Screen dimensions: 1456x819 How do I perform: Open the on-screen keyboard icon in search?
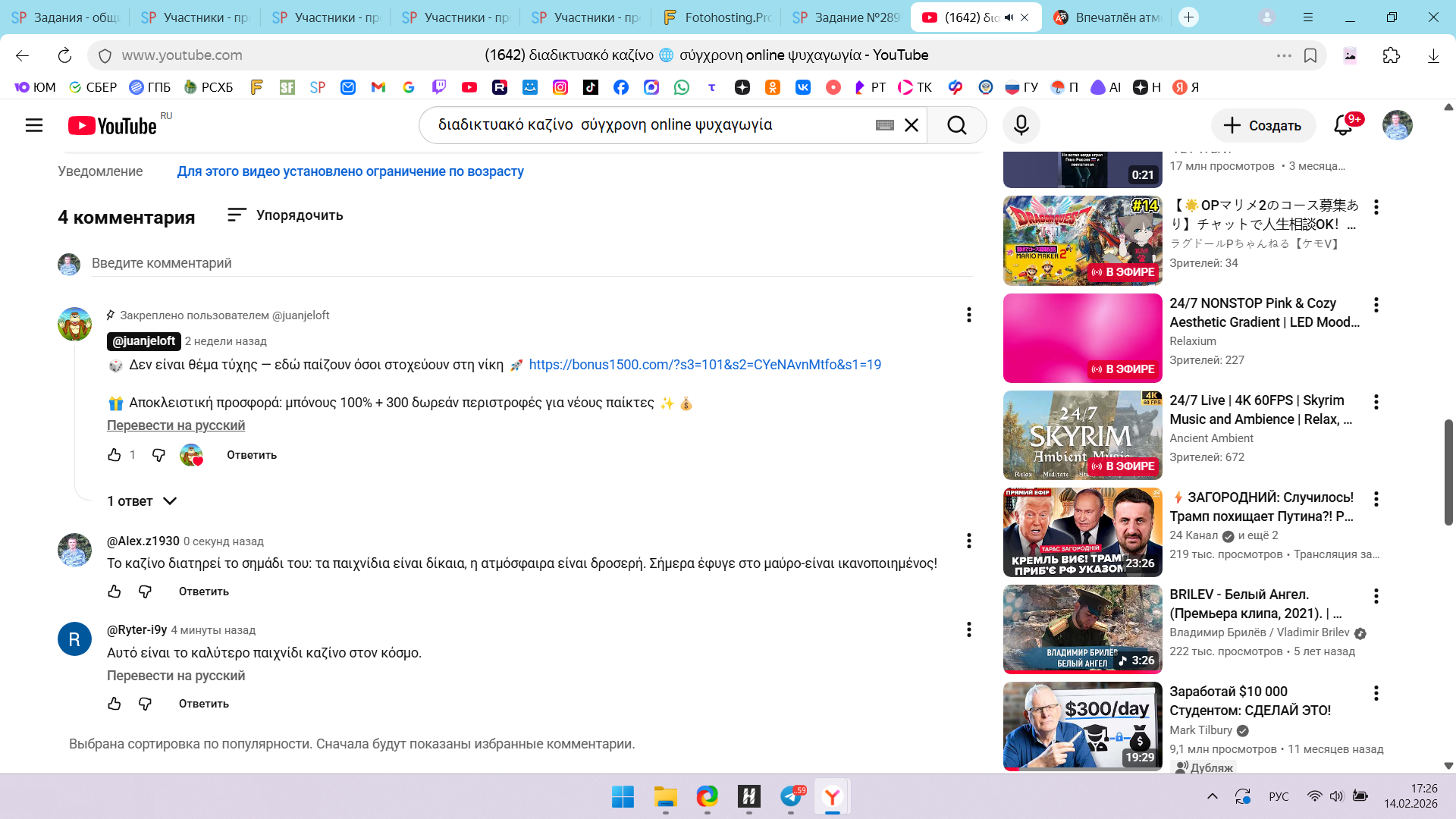884,125
